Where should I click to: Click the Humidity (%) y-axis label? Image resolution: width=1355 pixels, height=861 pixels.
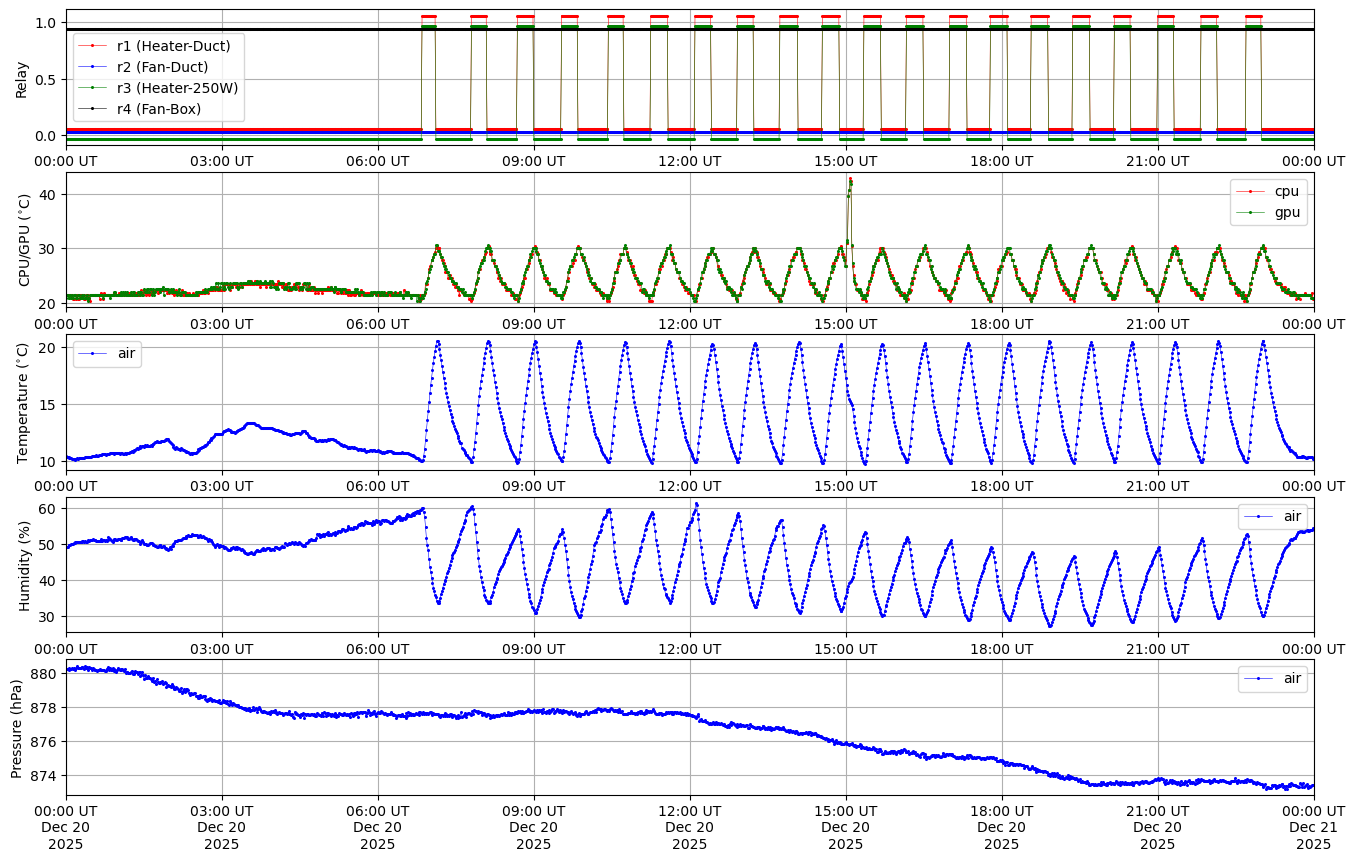coord(25,566)
